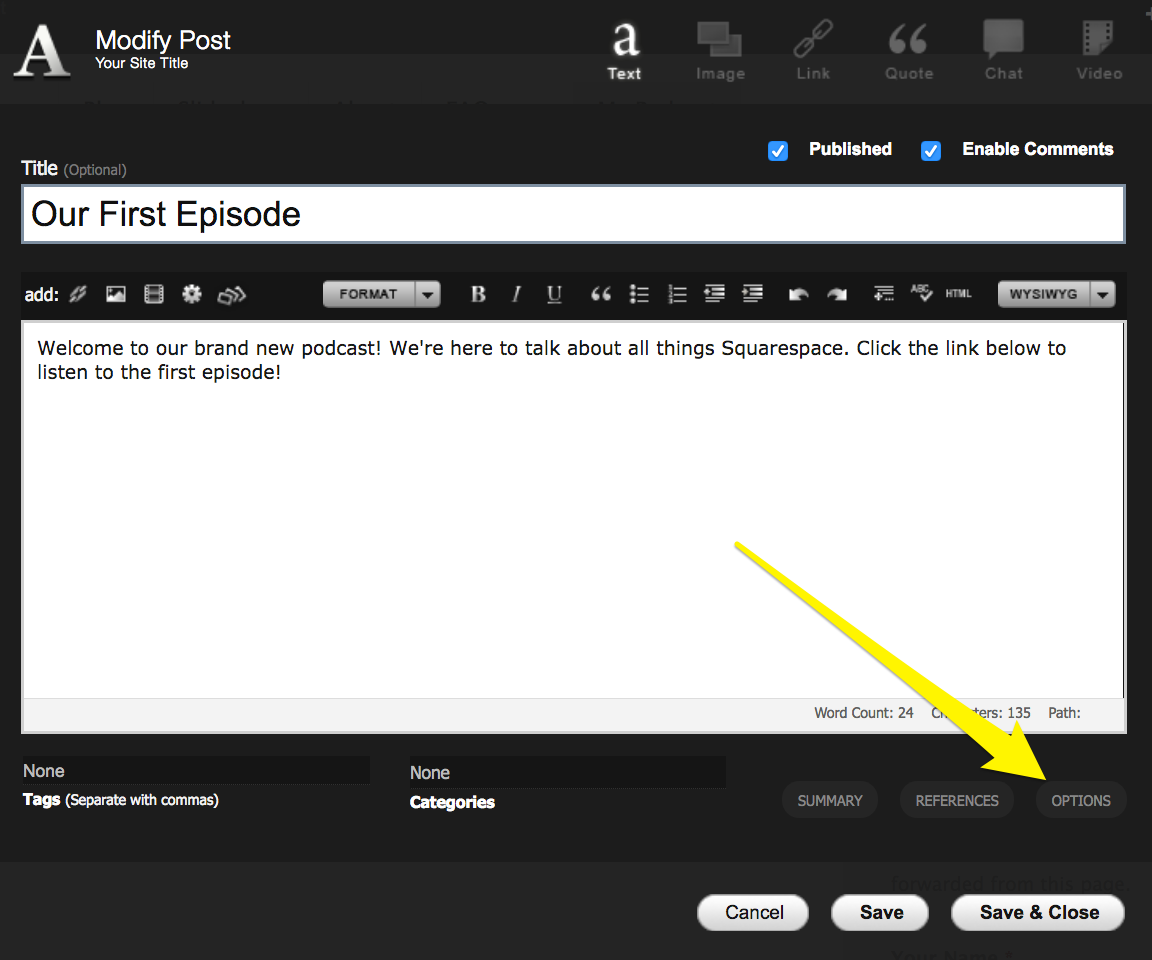Image resolution: width=1152 pixels, height=960 pixels.
Task: Choose the Video post type
Action: [1098, 52]
